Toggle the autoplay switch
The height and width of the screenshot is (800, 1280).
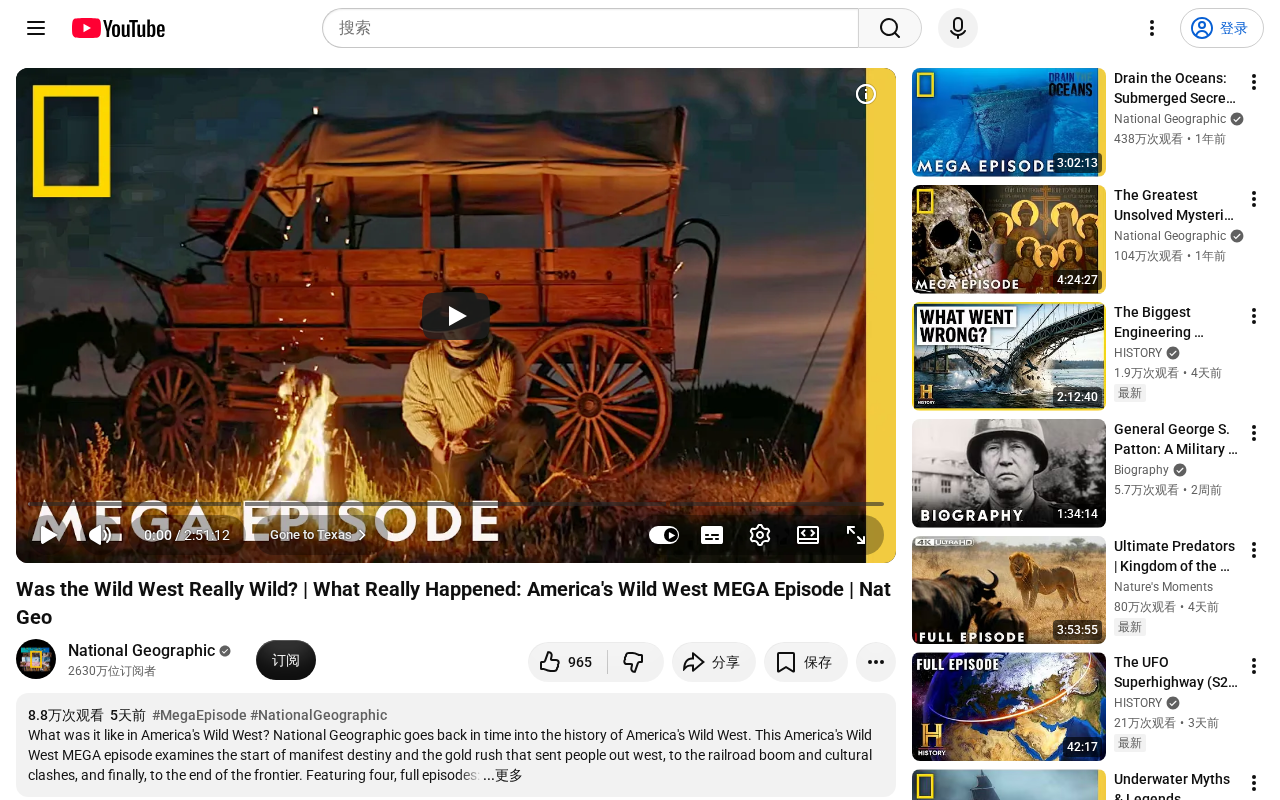pos(664,535)
